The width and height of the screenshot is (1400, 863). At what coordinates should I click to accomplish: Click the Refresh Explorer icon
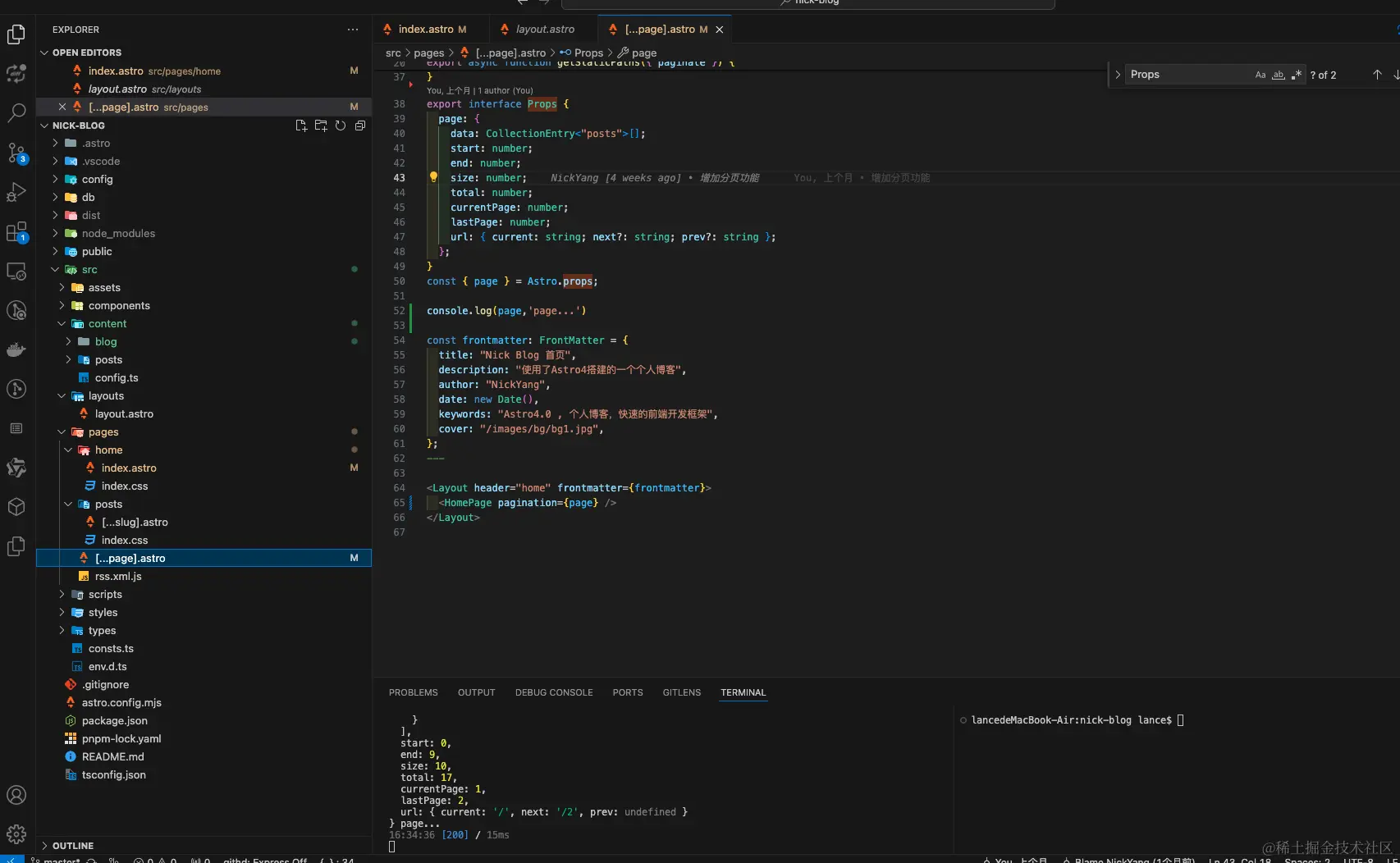coord(340,126)
